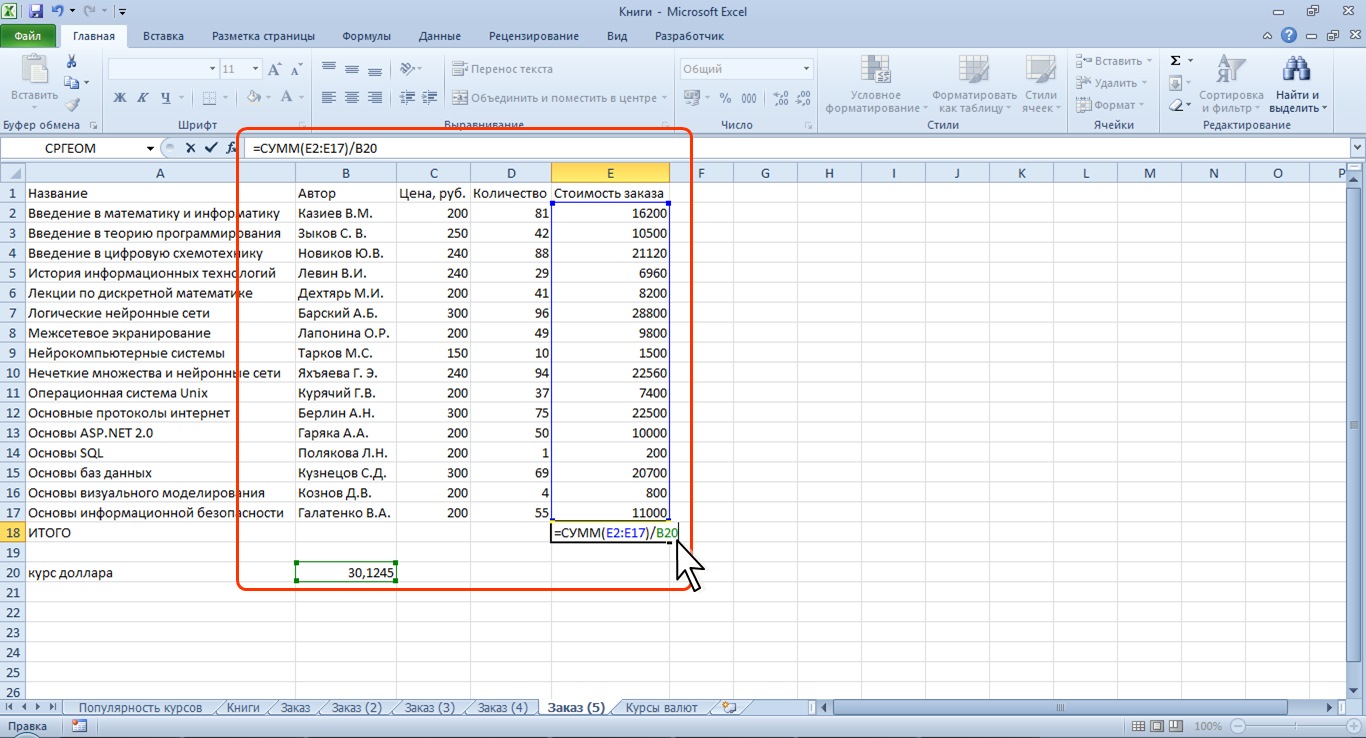1366x738 pixels.
Task: Click the Decrease Indent icon
Action: (x=407, y=98)
